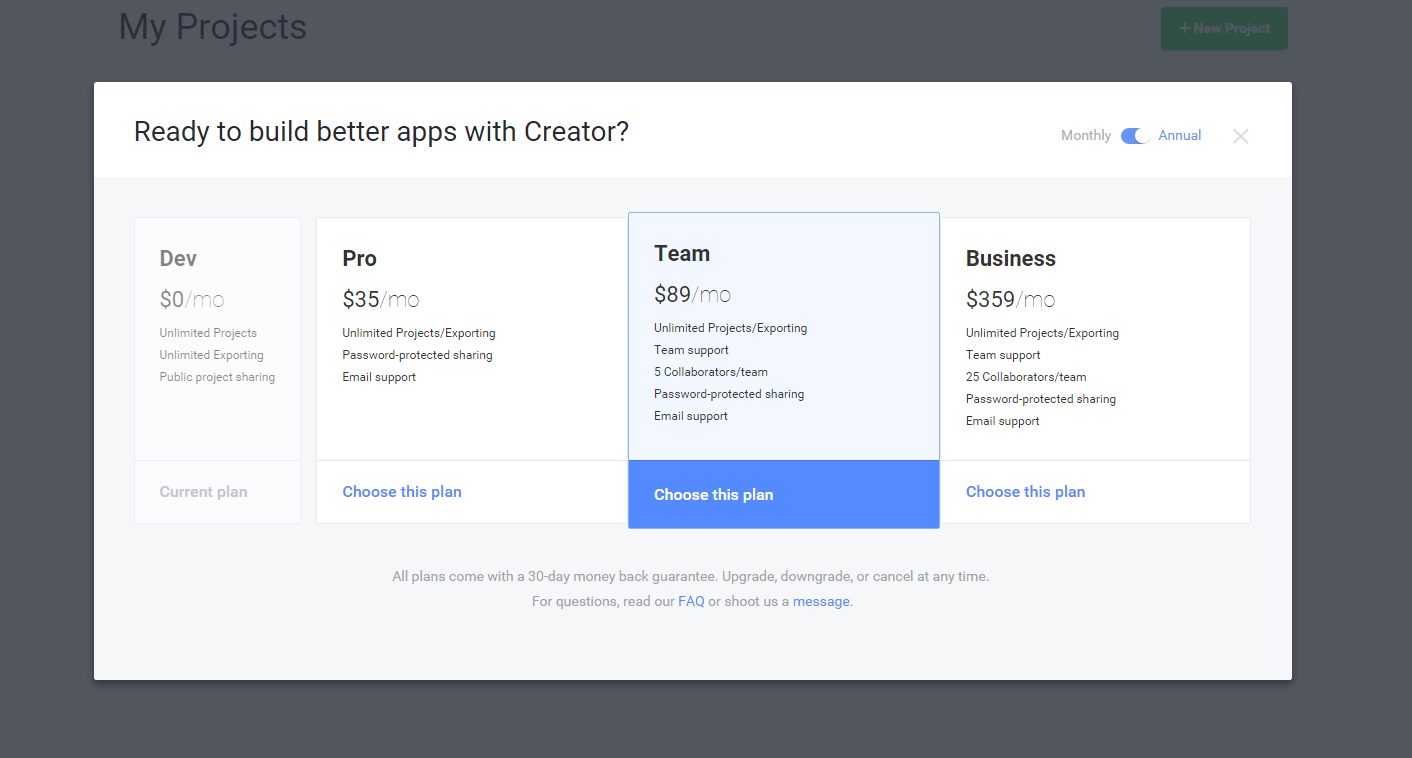The width and height of the screenshot is (1412, 758).
Task: Choose the Business plan
Action: (1025, 492)
